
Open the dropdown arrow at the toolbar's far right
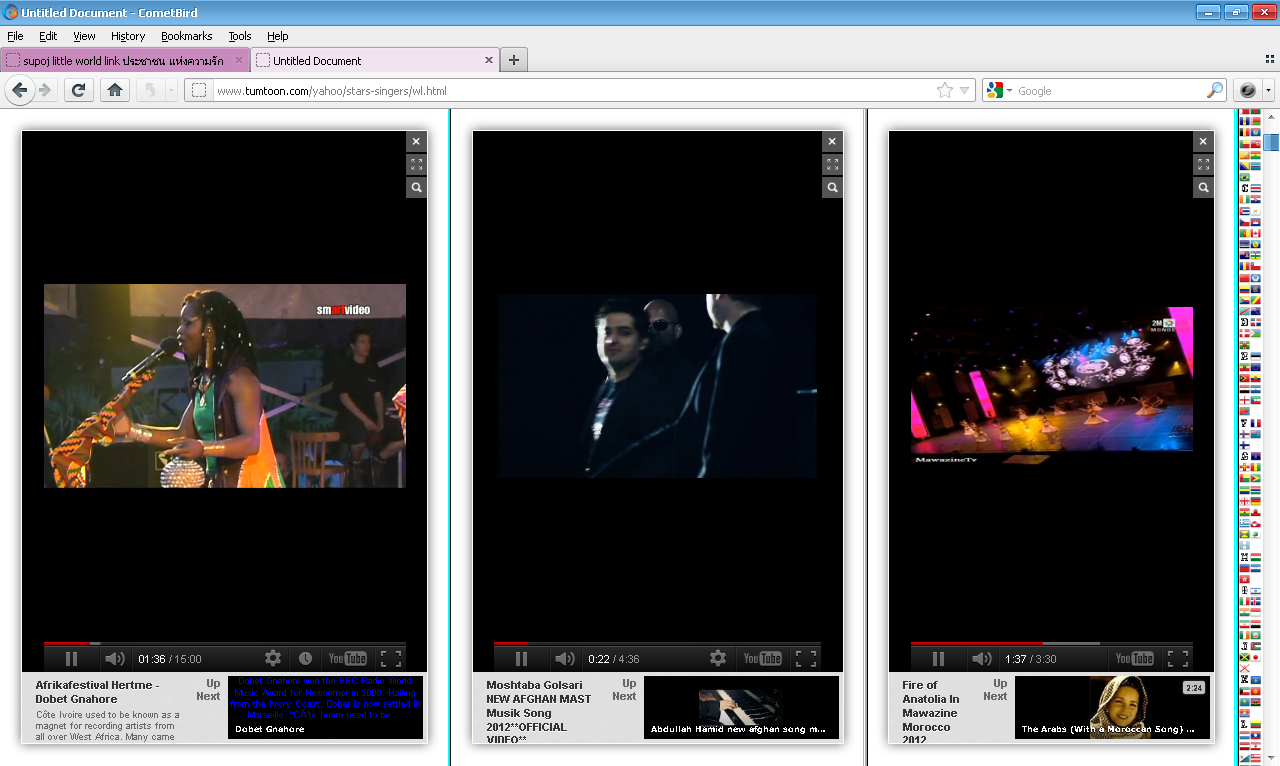(1268, 90)
